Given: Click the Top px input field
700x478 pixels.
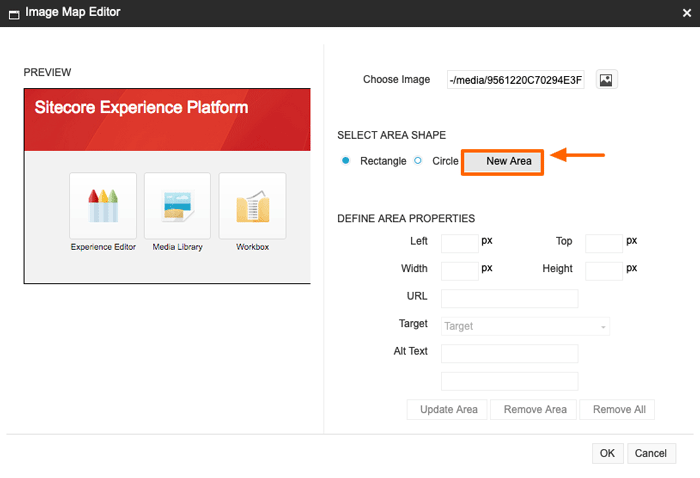Looking at the screenshot, I should click(x=603, y=243).
